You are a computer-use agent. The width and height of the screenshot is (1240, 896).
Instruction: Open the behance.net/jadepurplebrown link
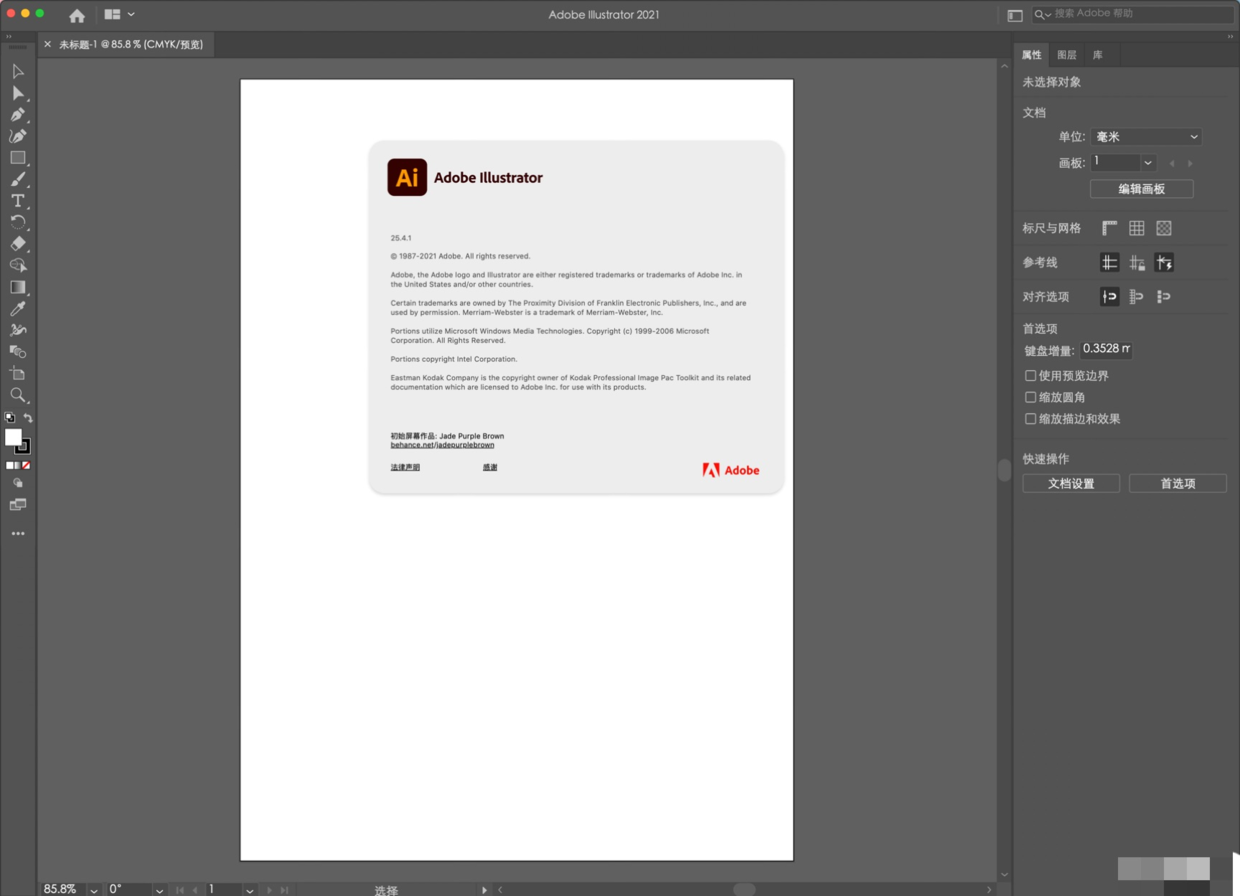point(442,445)
